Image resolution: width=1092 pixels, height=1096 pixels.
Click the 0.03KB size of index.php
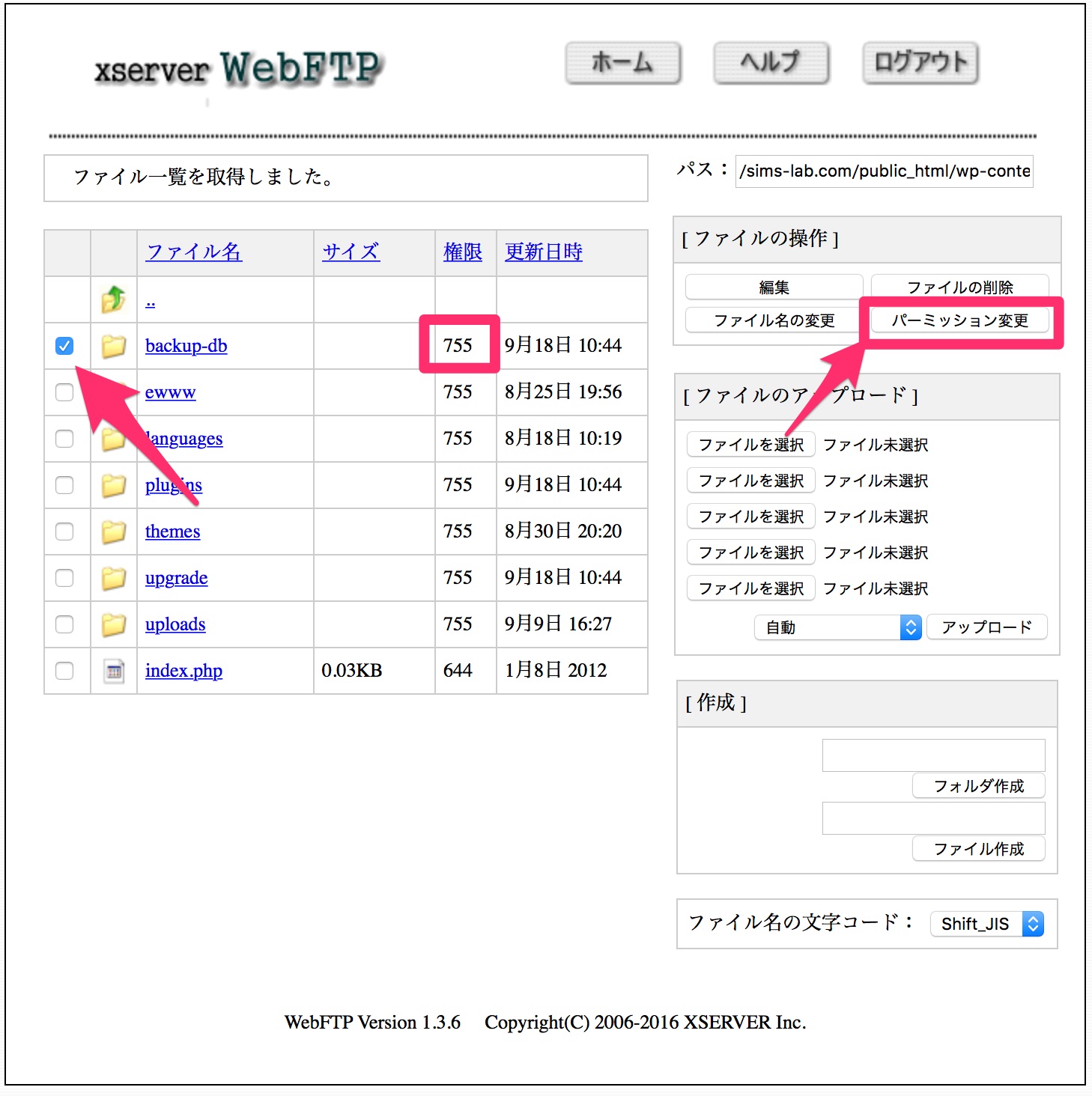[x=352, y=671]
